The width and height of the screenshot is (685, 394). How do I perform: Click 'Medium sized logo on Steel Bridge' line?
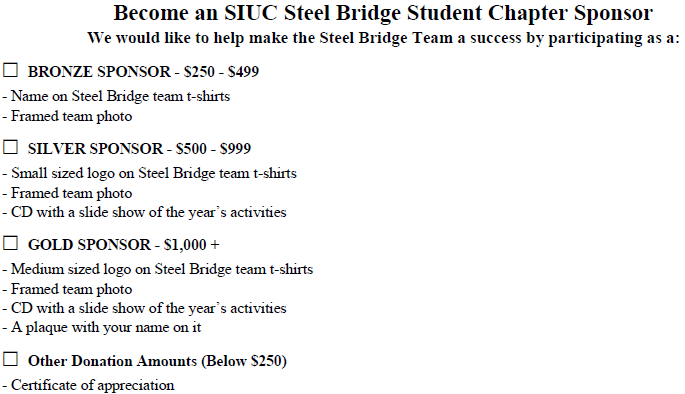(158, 270)
